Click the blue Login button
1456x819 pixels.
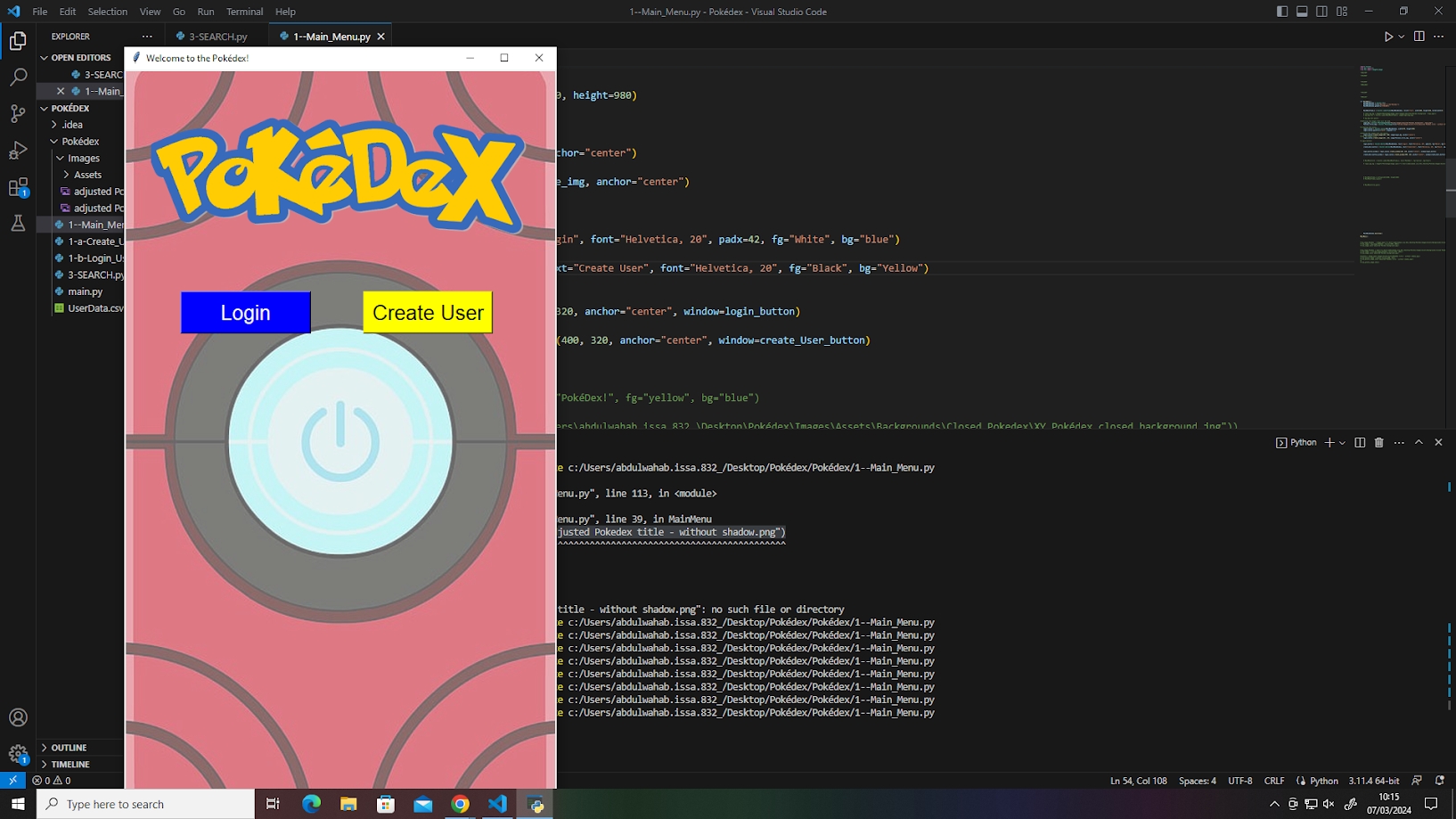coord(245,313)
